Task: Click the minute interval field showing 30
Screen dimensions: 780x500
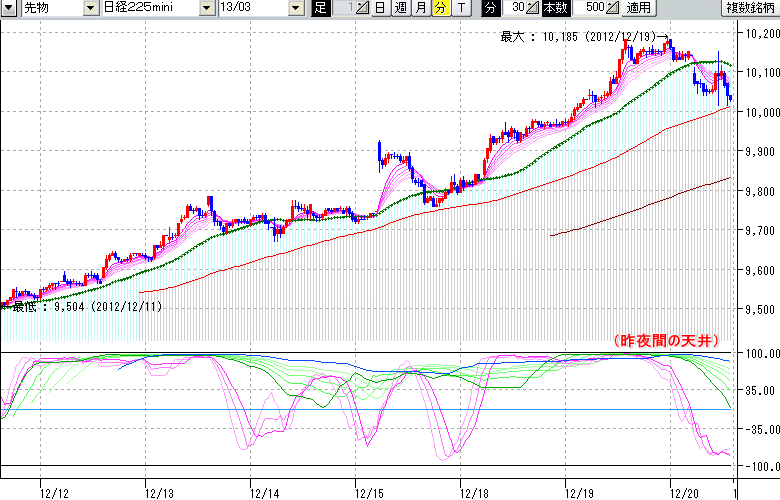Action: (516, 8)
